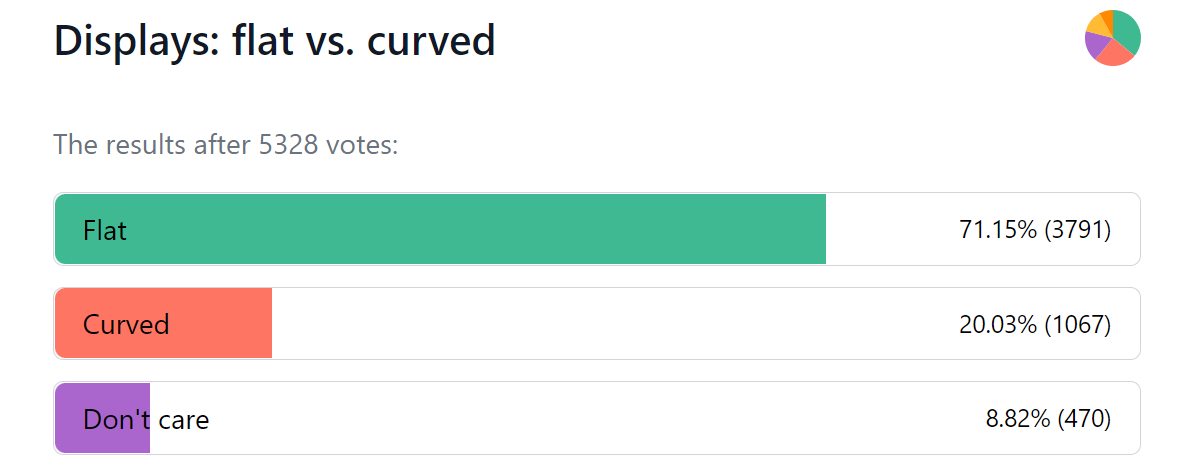Click the "Curved" option label
The width and height of the screenshot is (1200, 465).
126,324
